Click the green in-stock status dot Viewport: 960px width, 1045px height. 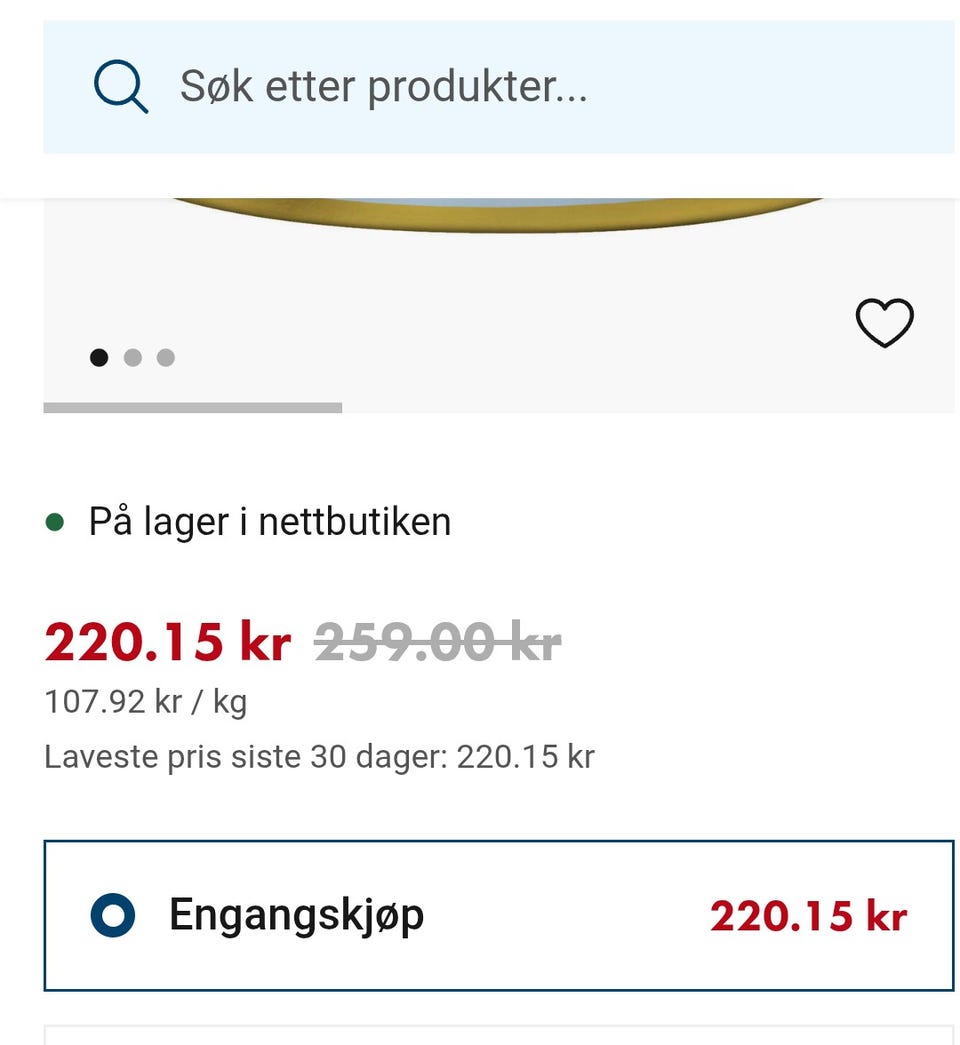point(55,522)
